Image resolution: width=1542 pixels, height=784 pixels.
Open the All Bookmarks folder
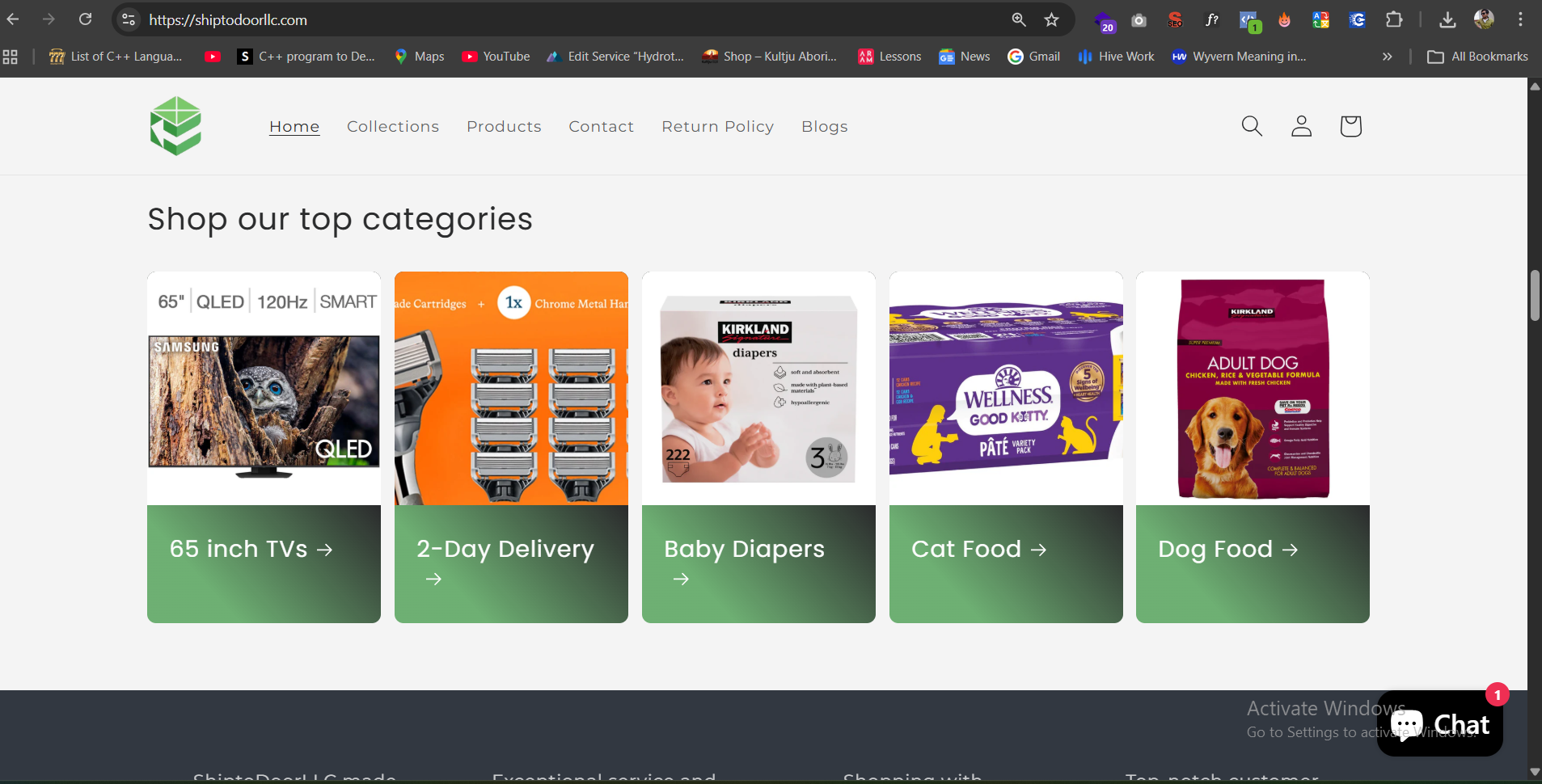pos(1477,57)
